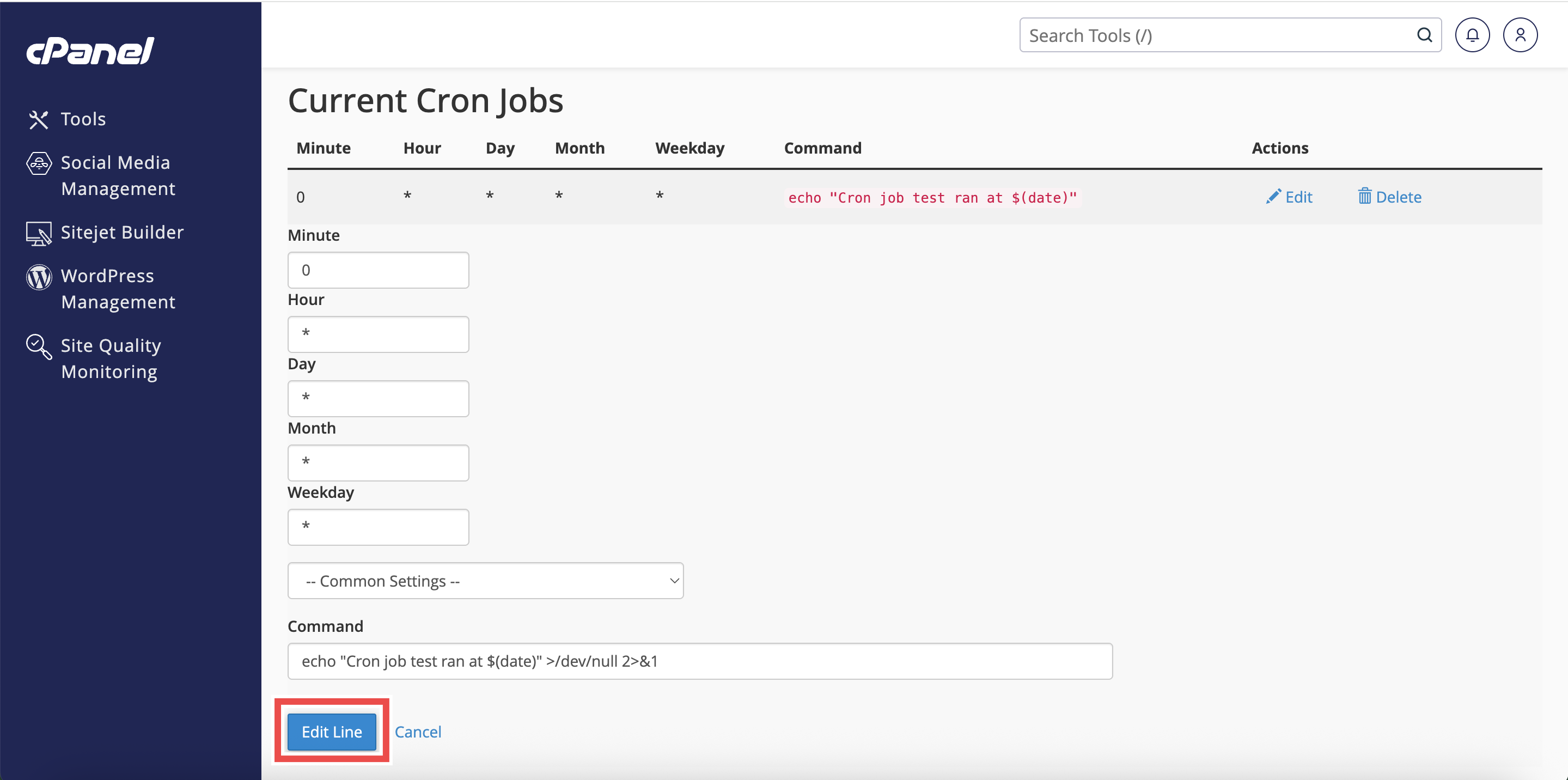Open the Tools wrench icon
The image size is (1568, 780).
pyautogui.click(x=38, y=119)
